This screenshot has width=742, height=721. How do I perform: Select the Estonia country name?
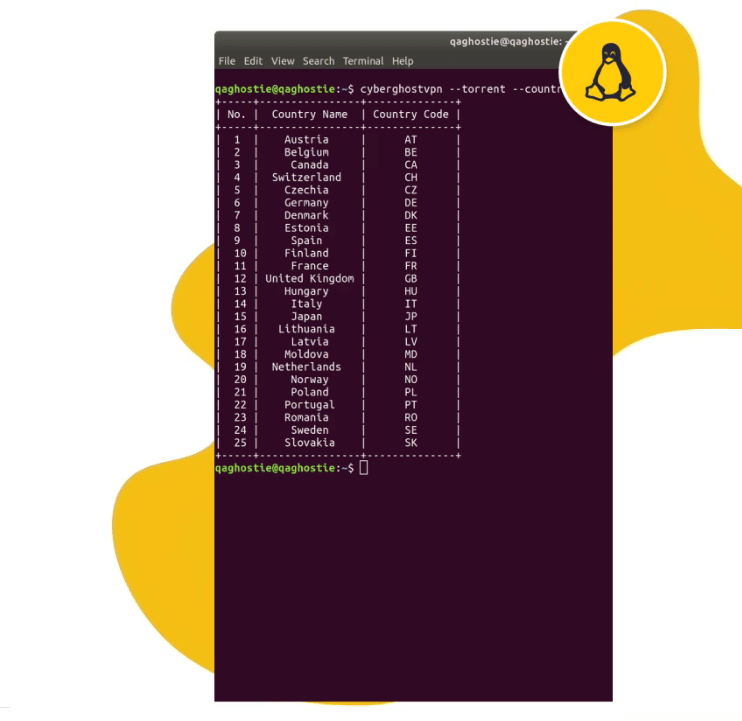pos(306,228)
